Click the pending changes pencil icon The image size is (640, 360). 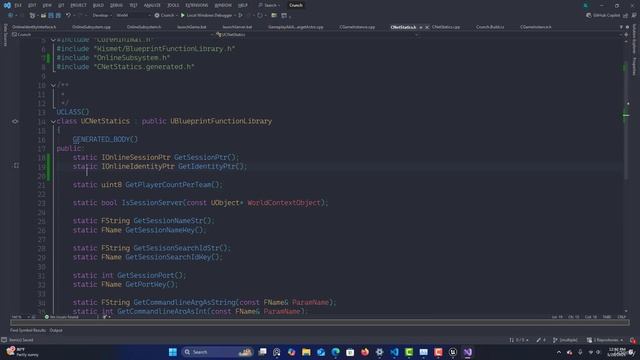click(541, 340)
